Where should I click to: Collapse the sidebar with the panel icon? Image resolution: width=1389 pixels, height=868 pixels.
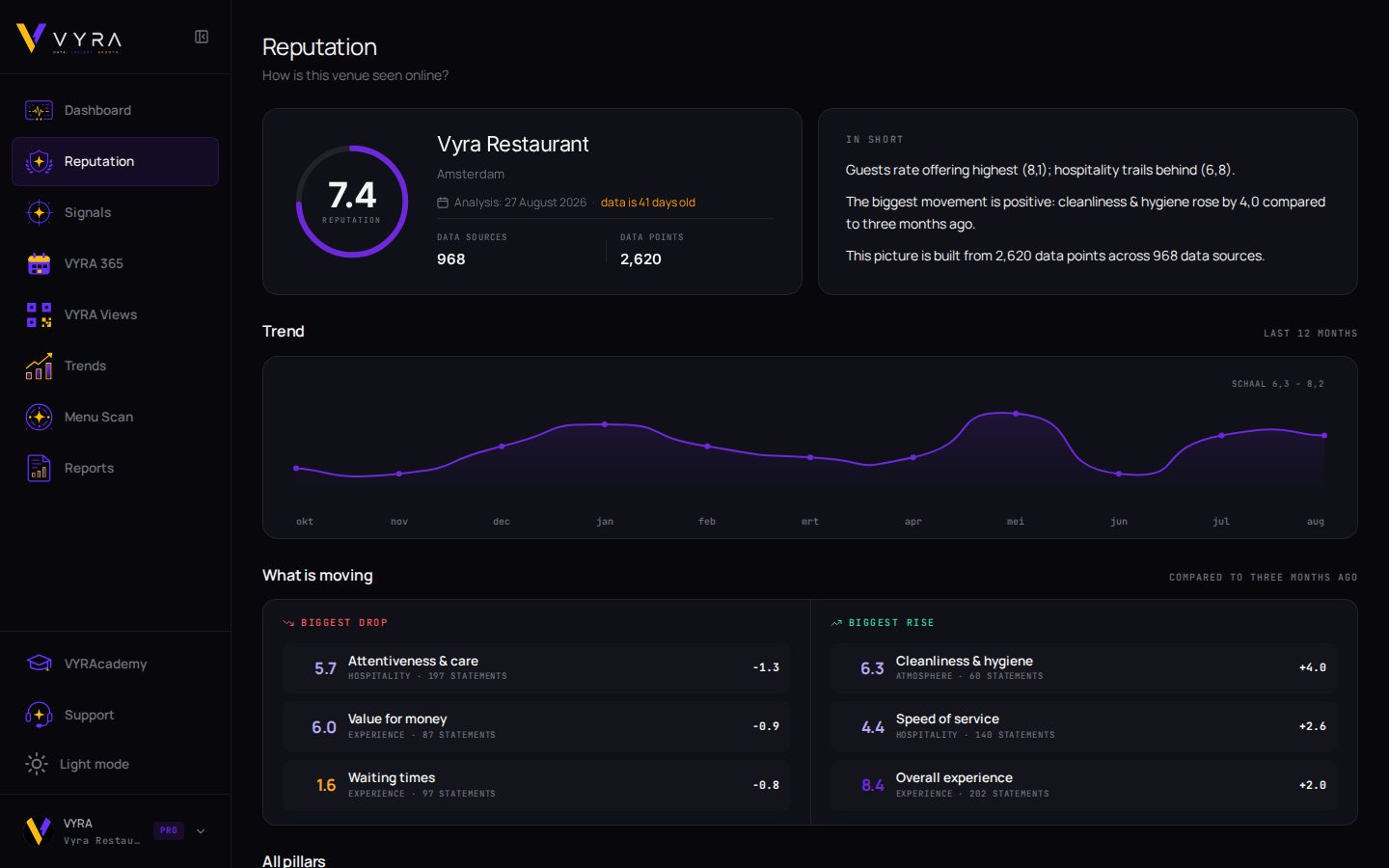[202, 37]
